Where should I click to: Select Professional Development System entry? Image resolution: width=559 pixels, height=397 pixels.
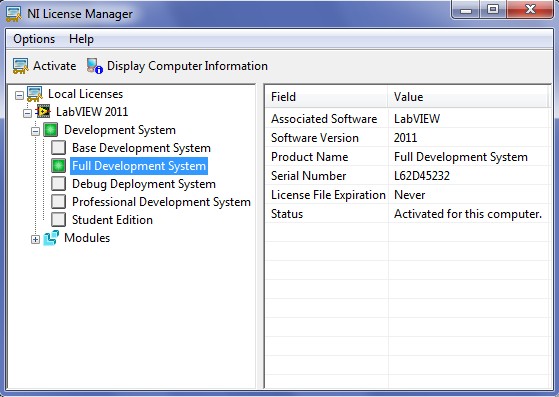click(161, 202)
